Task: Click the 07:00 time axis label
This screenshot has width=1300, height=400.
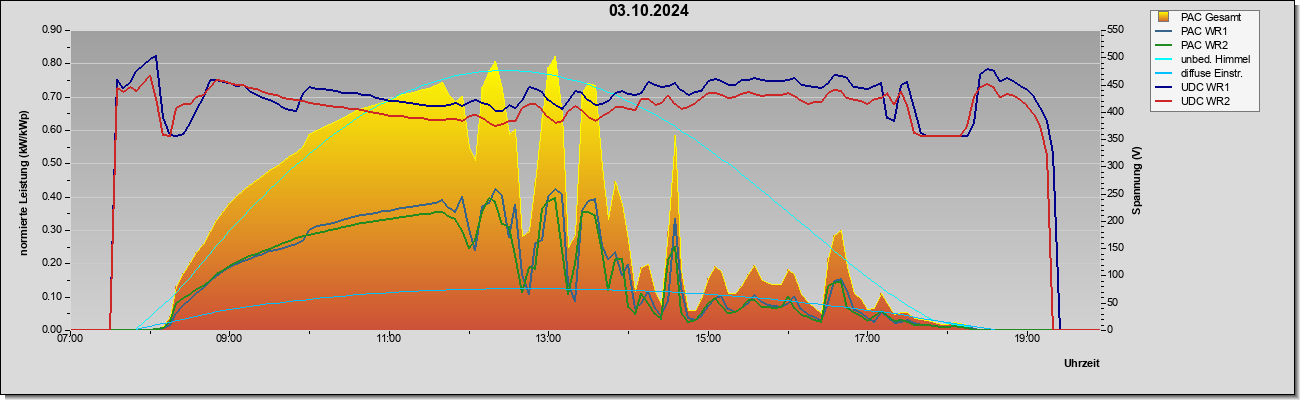Action: [70, 340]
